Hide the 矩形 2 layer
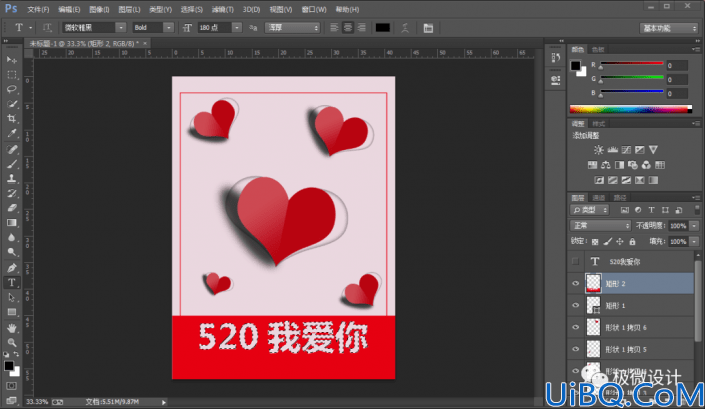 pyautogui.click(x=576, y=284)
